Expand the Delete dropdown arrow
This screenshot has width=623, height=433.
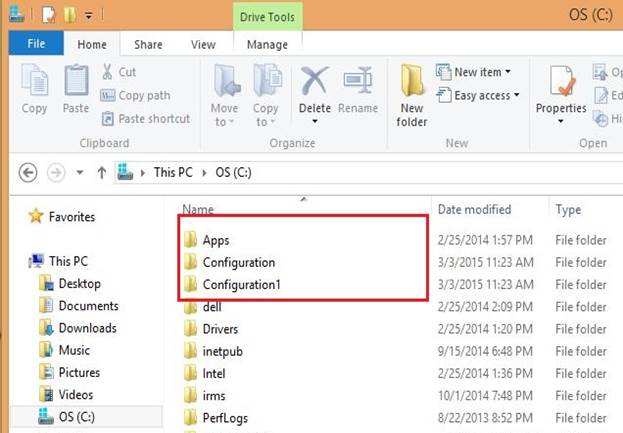pyautogui.click(x=315, y=121)
